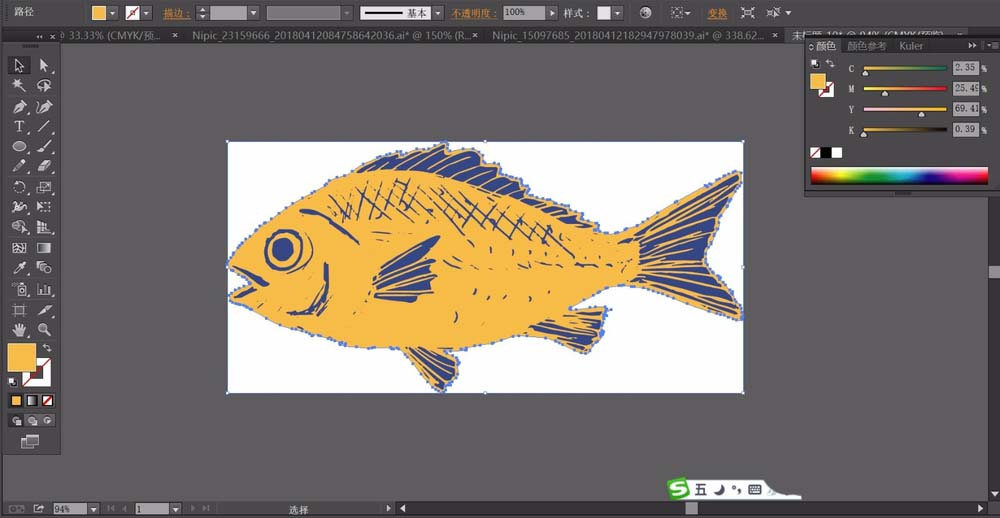
Task: Select the Free Transform tool
Action: pyautogui.click(x=44, y=207)
